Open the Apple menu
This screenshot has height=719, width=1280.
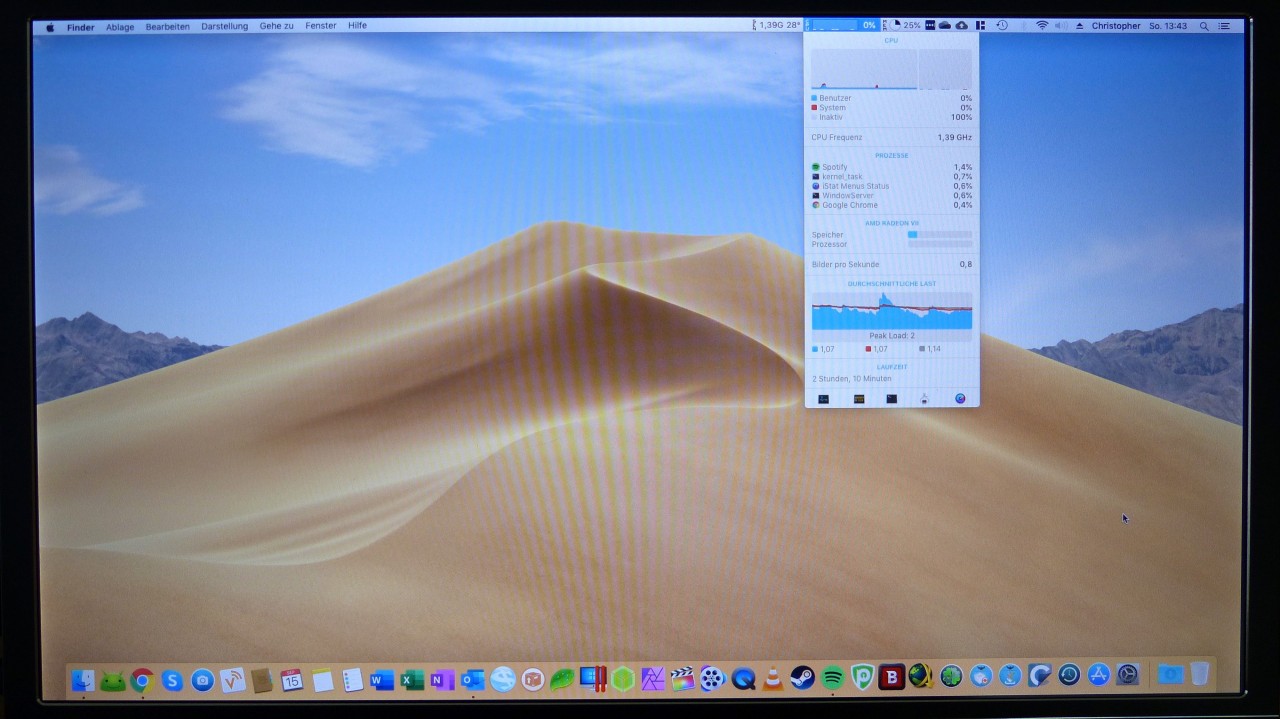coord(50,26)
